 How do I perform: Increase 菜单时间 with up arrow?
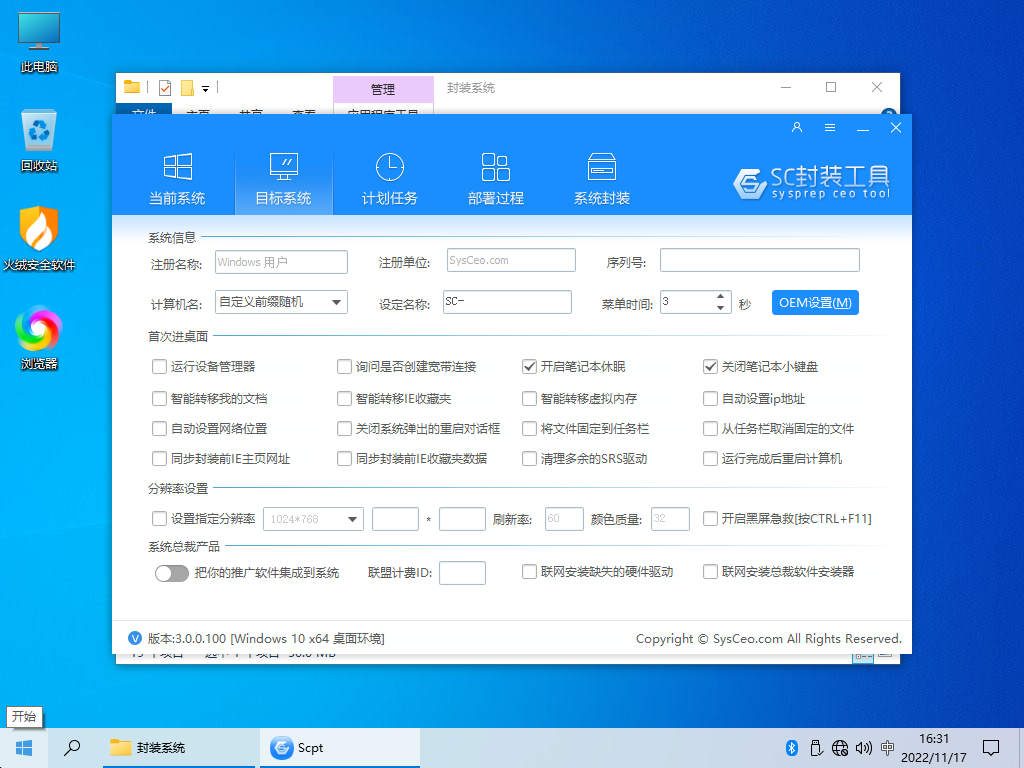coord(720,296)
